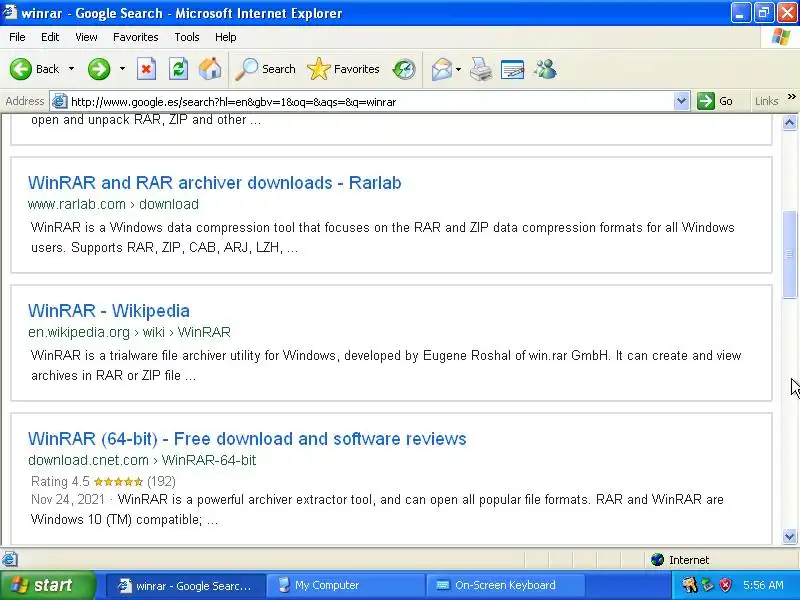Open the Messenger people icon
Viewport: 800px width, 600px height.
[x=545, y=69]
